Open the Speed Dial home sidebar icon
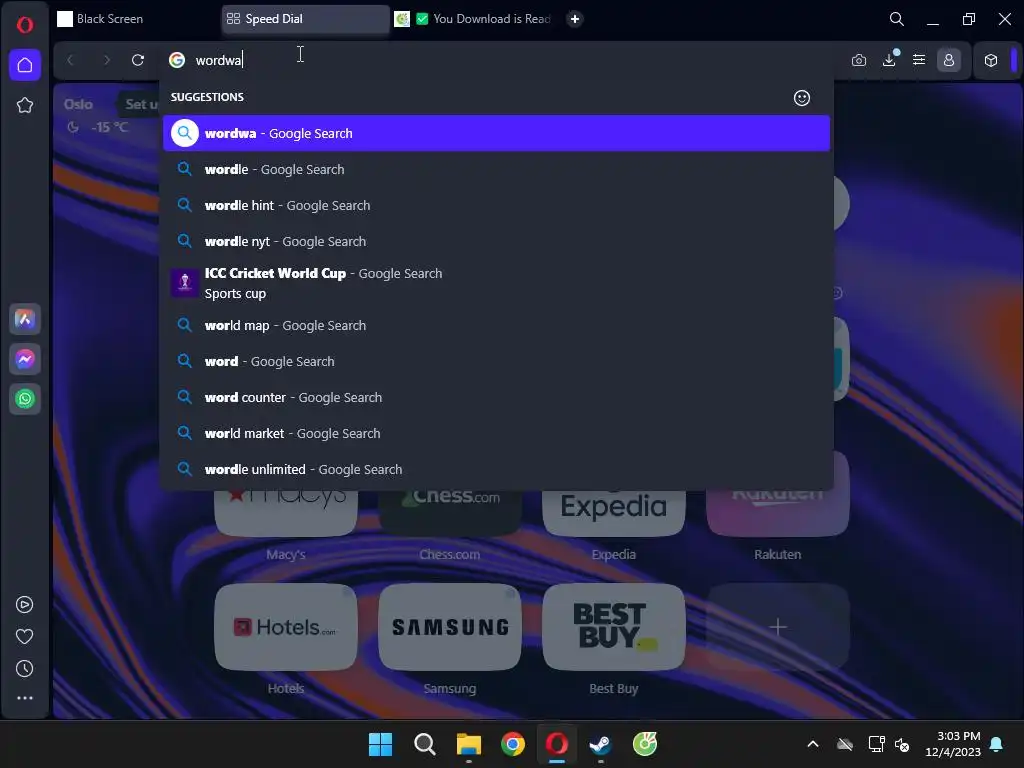The width and height of the screenshot is (1024, 768). 25,65
